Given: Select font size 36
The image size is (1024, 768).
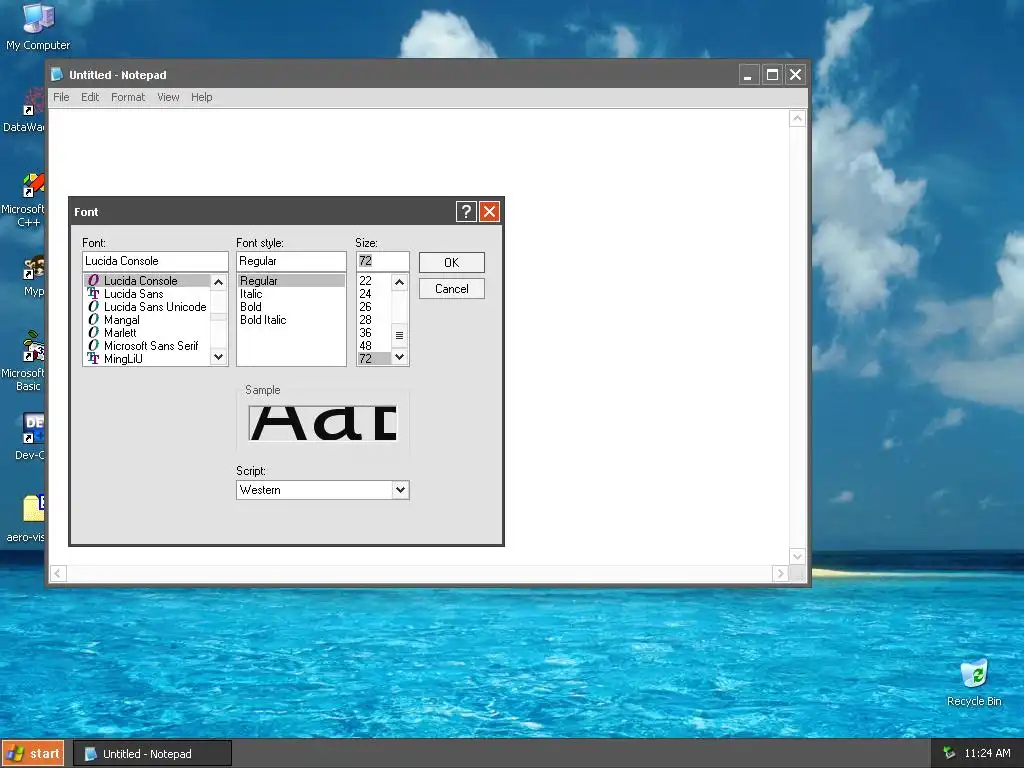Looking at the screenshot, I should point(374,333).
